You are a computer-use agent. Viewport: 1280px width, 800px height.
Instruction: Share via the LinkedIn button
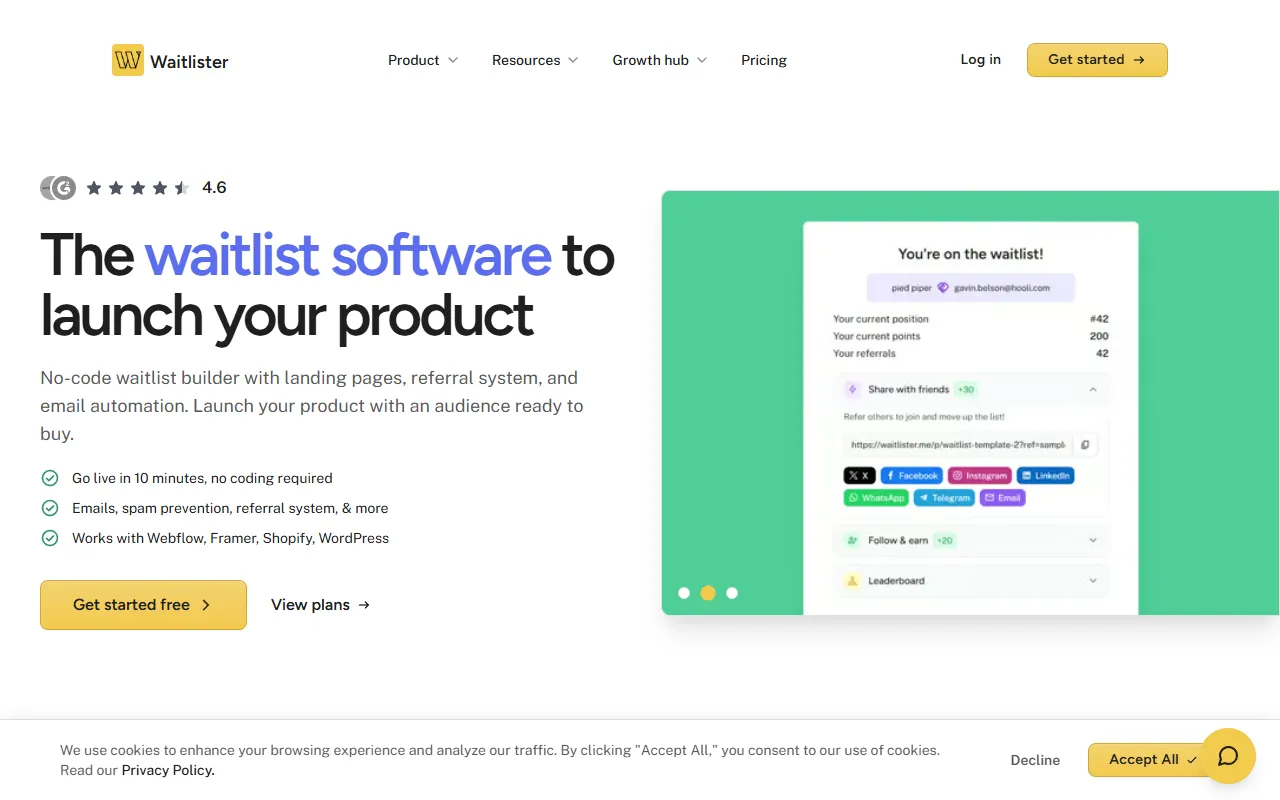tap(1045, 476)
